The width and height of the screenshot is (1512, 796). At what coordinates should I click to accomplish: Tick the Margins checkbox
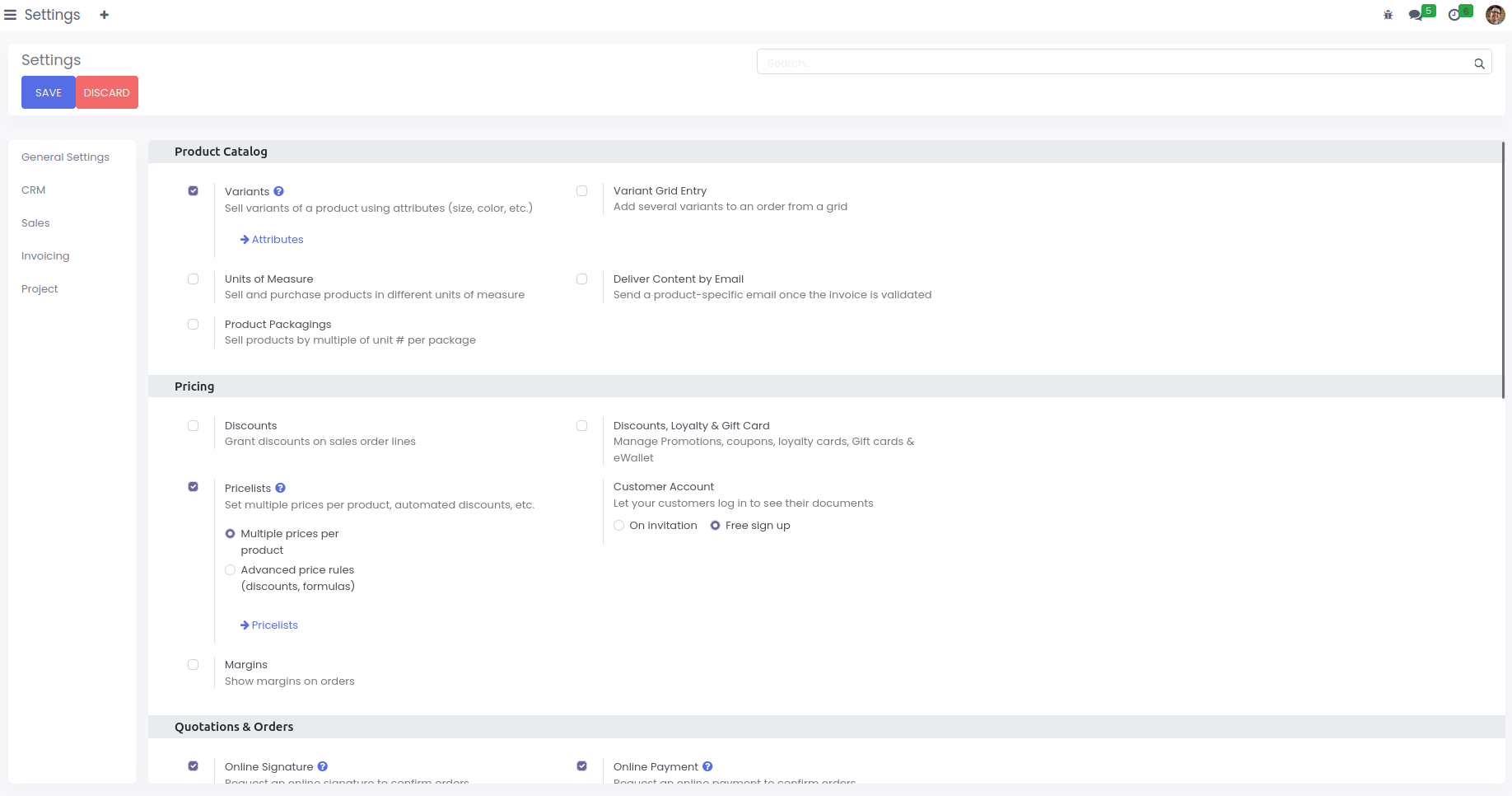coord(194,665)
